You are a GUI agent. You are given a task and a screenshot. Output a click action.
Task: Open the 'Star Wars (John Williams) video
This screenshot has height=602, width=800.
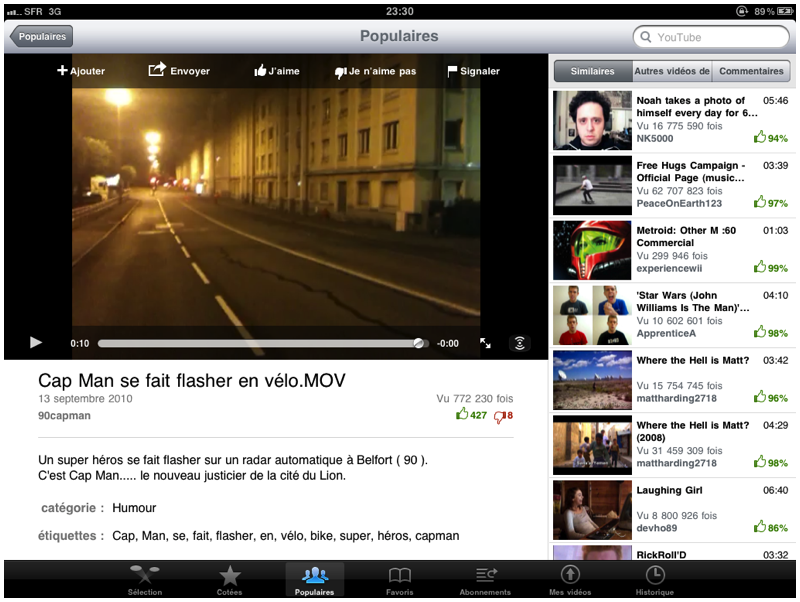673,315
